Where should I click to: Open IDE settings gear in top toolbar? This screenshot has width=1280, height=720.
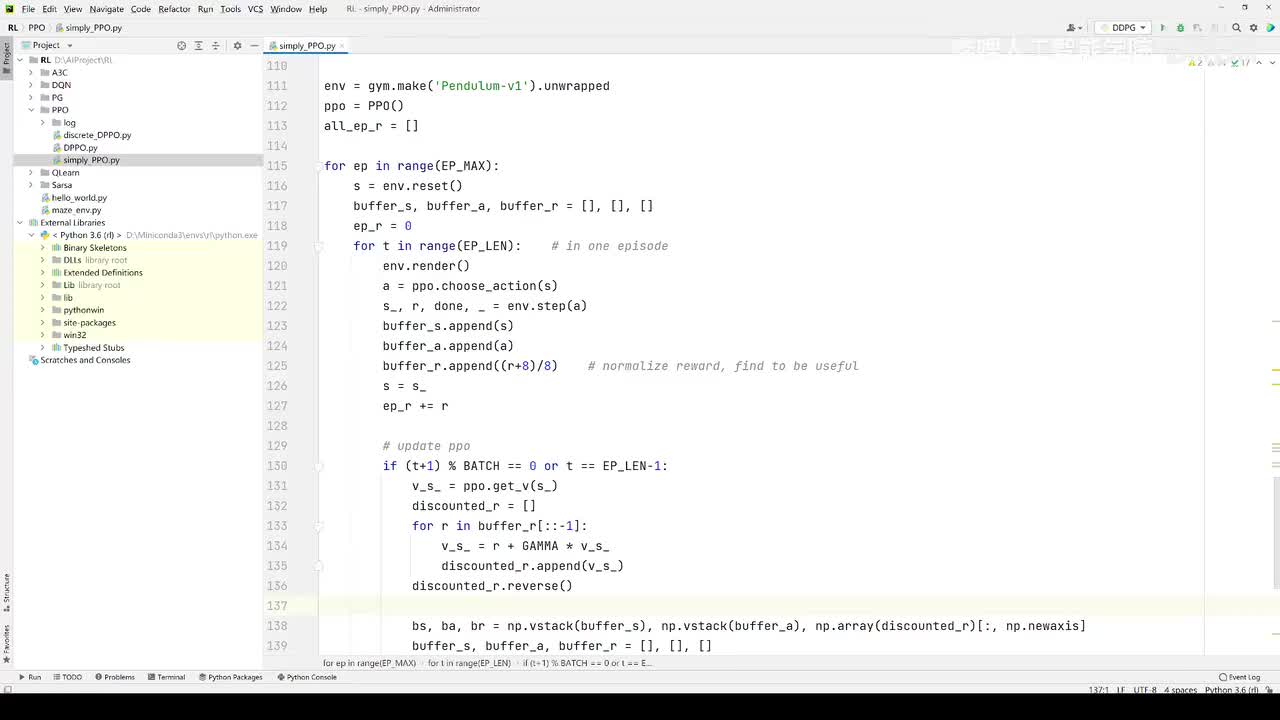[1254, 28]
